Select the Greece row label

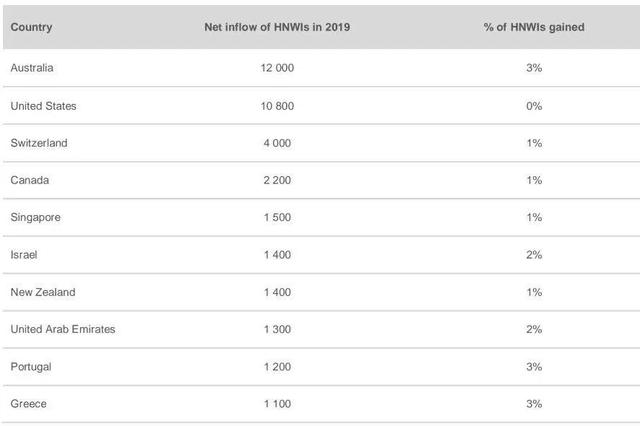29,404
